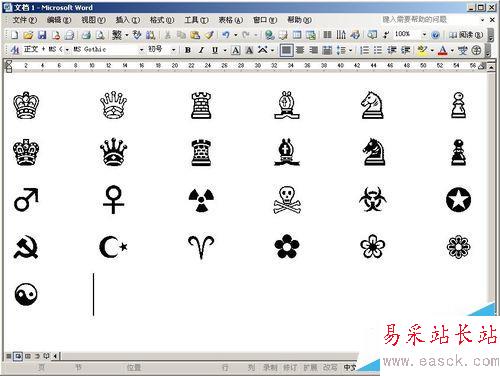Open the 文件(F) menu

coord(25,20)
